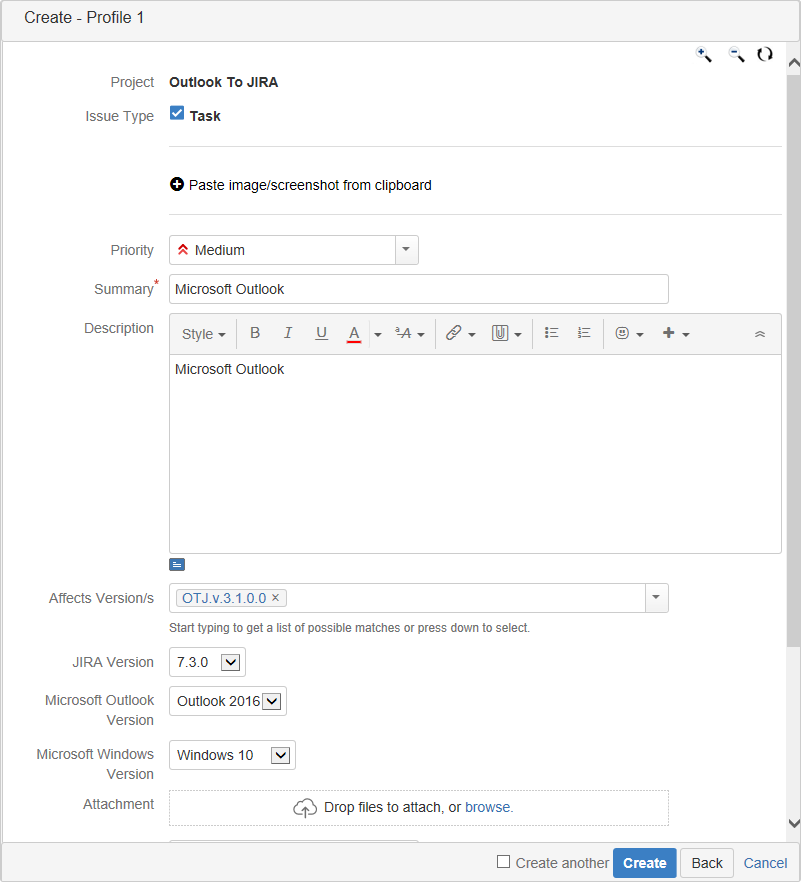Click the zoom in magnifier icon
The width and height of the screenshot is (801, 882).
coord(704,55)
